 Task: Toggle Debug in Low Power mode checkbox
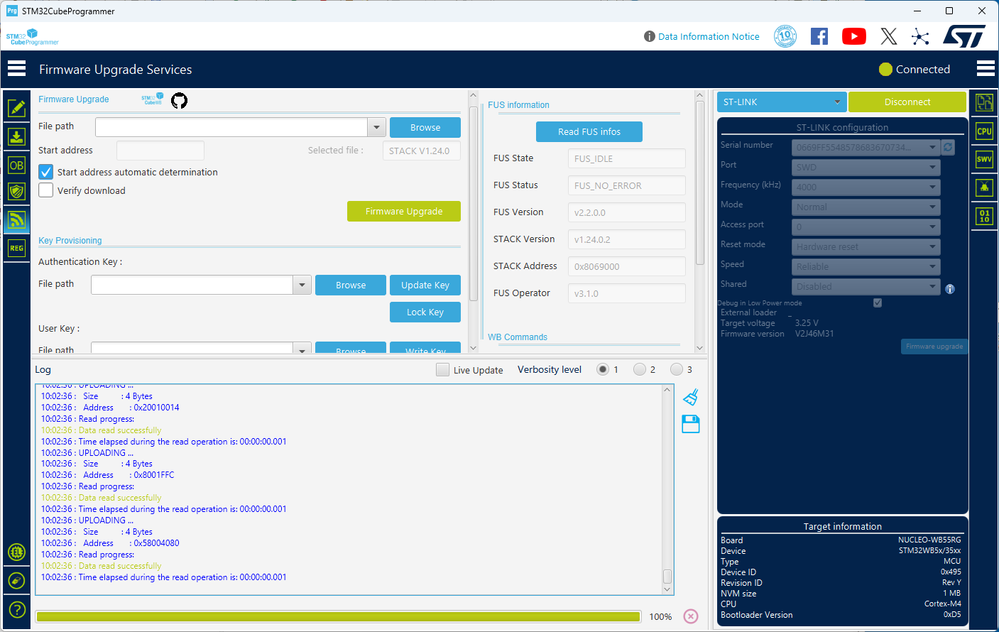pos(877,303)
